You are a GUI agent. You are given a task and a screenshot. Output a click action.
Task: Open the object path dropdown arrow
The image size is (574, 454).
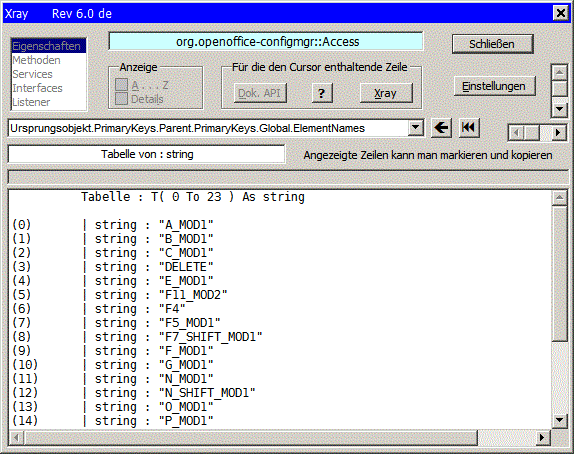(x=415, y=128)
